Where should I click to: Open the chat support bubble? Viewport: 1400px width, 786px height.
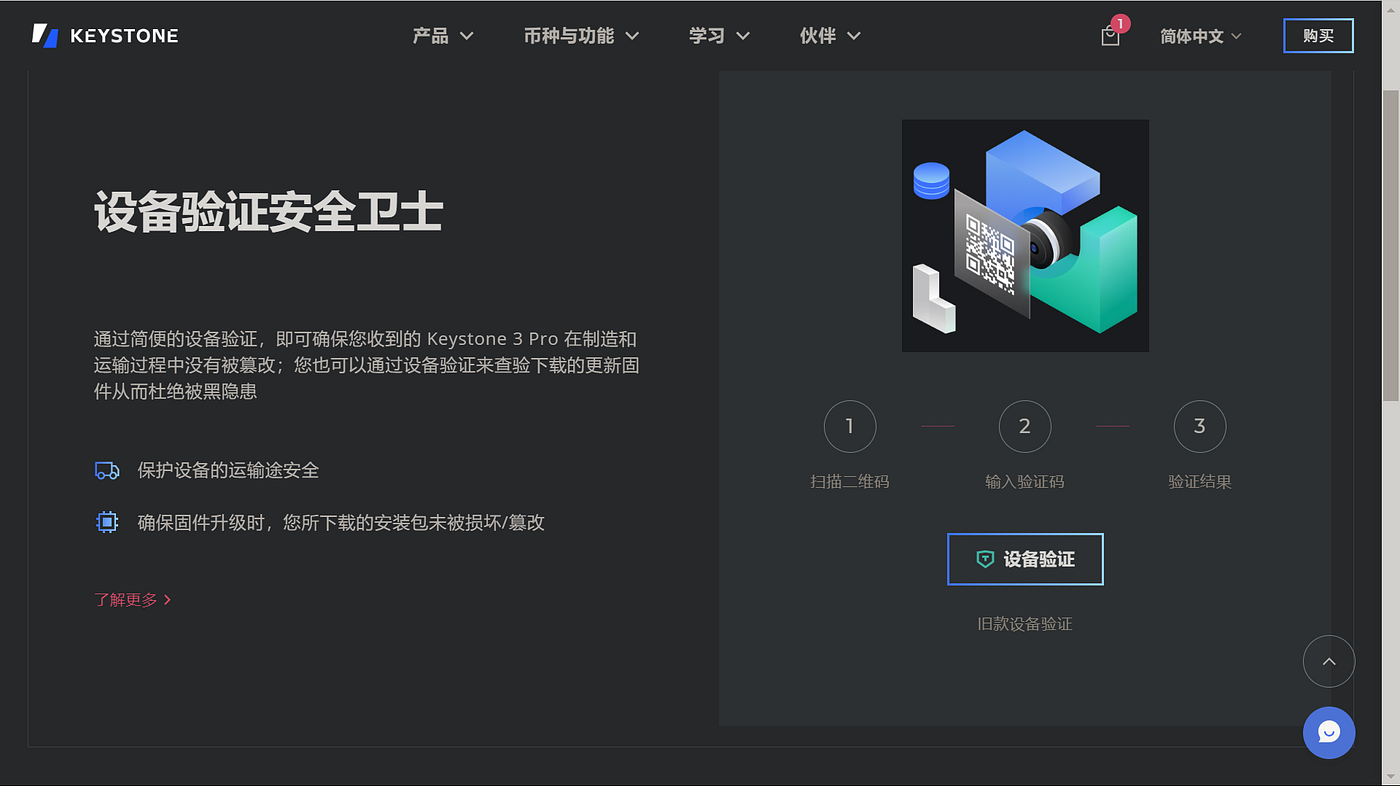pos(1329,732)
